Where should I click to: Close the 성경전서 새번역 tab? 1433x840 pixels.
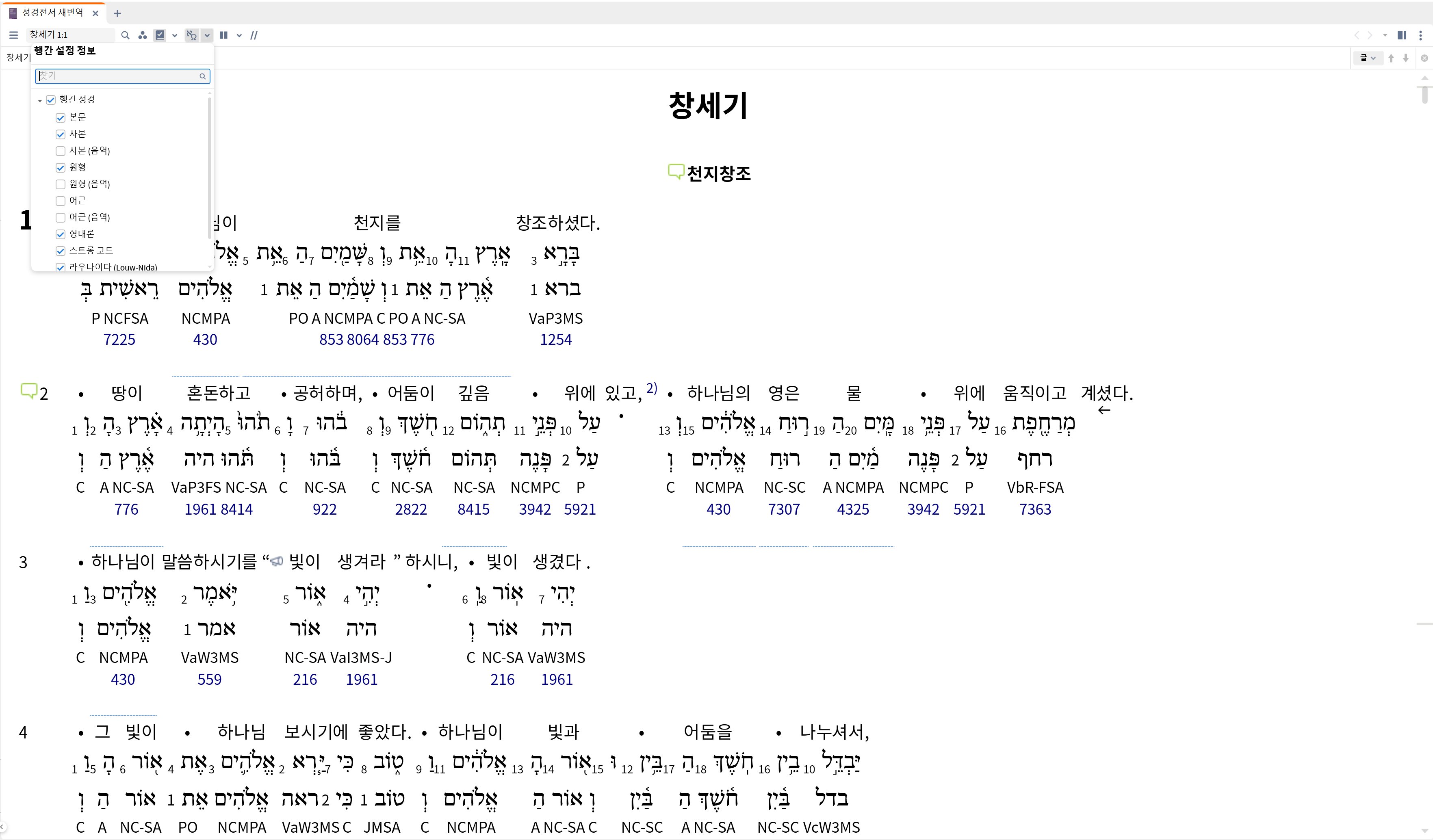95,13
